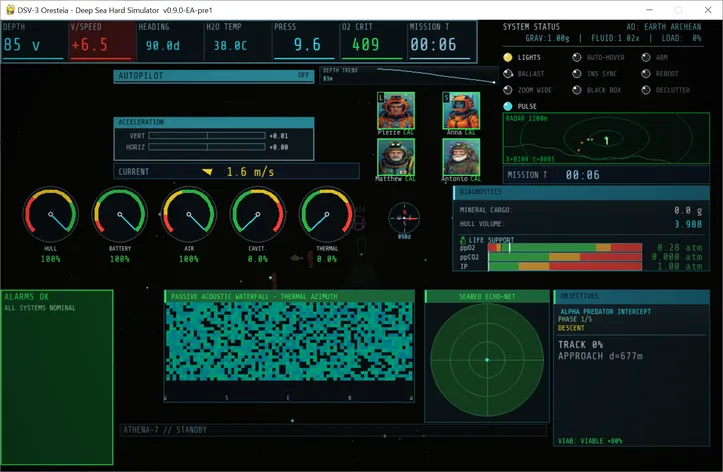Click the HEADING 90.0d readout
Viewport: 723px width, 472px height.
tap(169, 40)
